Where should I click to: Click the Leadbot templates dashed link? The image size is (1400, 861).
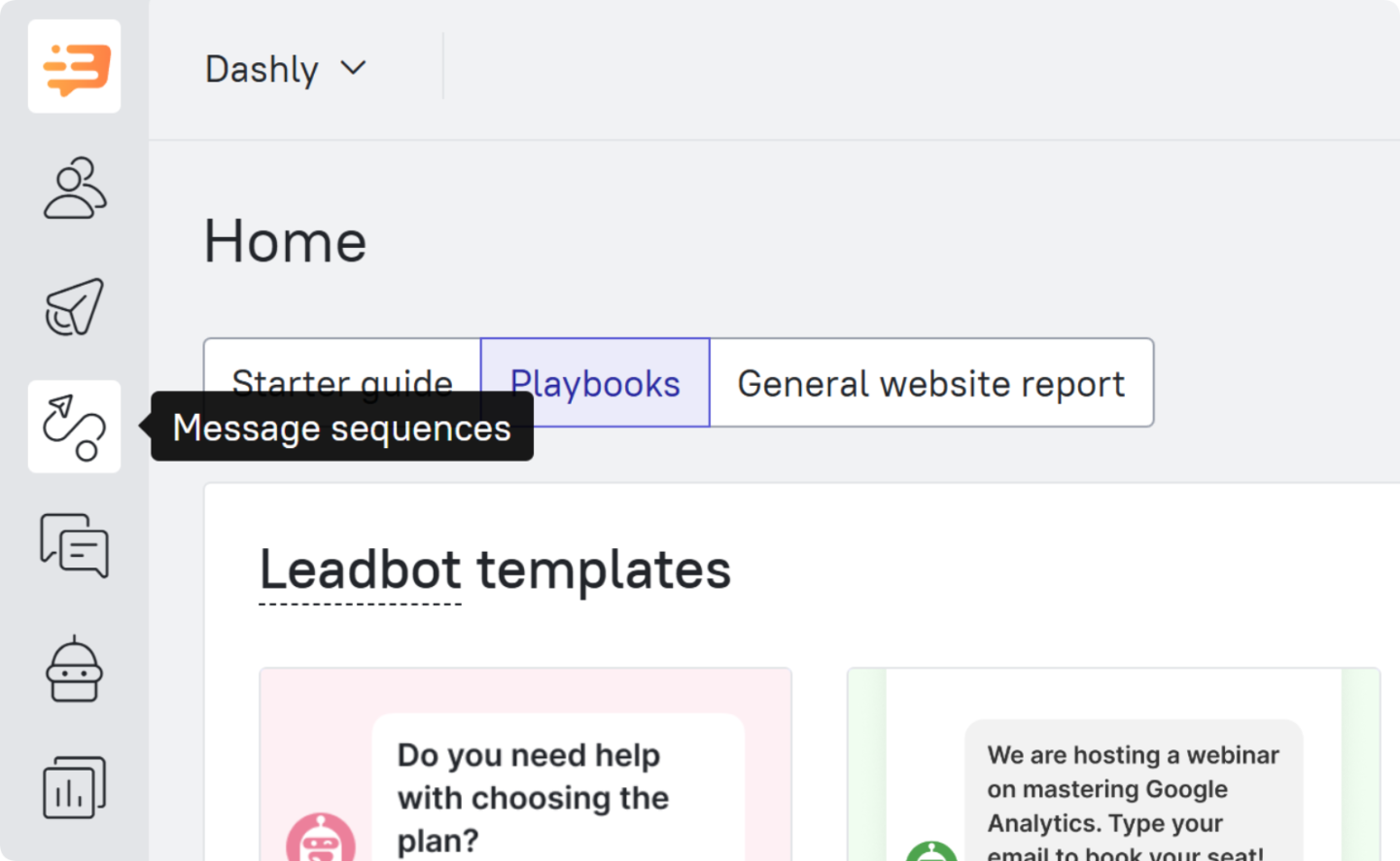click(x=360, y=571)
